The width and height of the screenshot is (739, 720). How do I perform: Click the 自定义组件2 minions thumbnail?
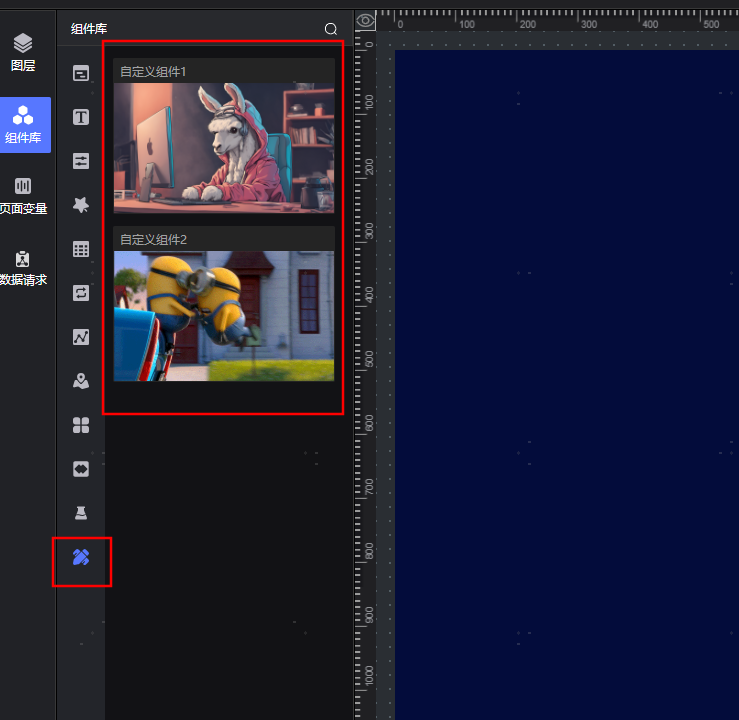[224, 316]
